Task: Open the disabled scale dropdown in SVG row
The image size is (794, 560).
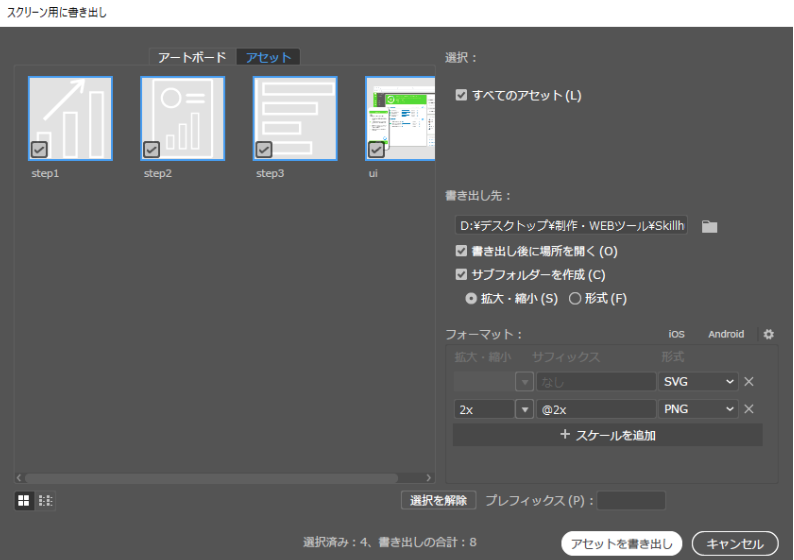Action: click(x=525, y=382)
